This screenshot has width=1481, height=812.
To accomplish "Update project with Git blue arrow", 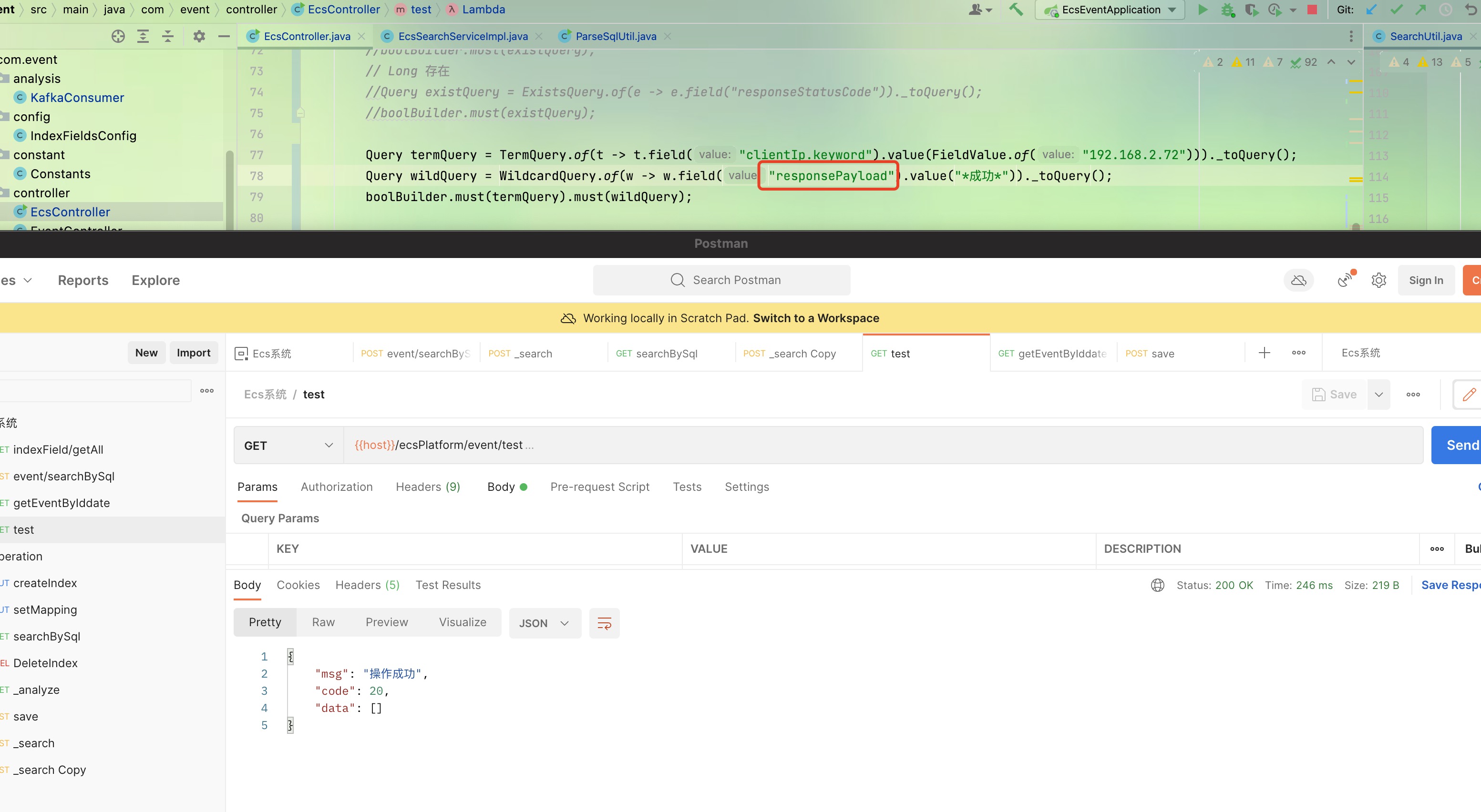I will (x=1371, y=10).
